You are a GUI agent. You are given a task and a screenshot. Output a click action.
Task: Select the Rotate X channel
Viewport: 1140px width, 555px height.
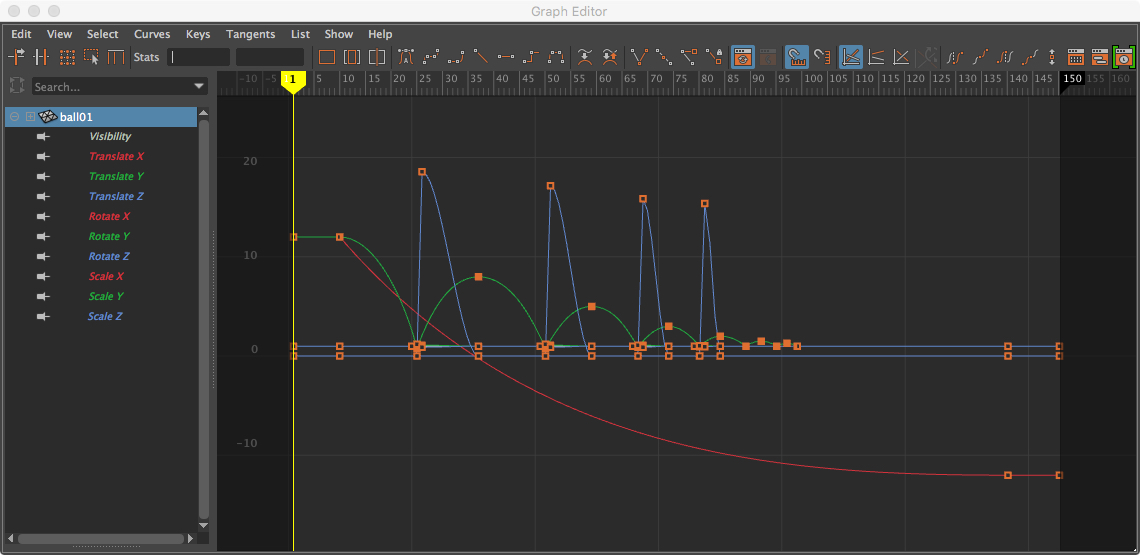tap(109, 217)
